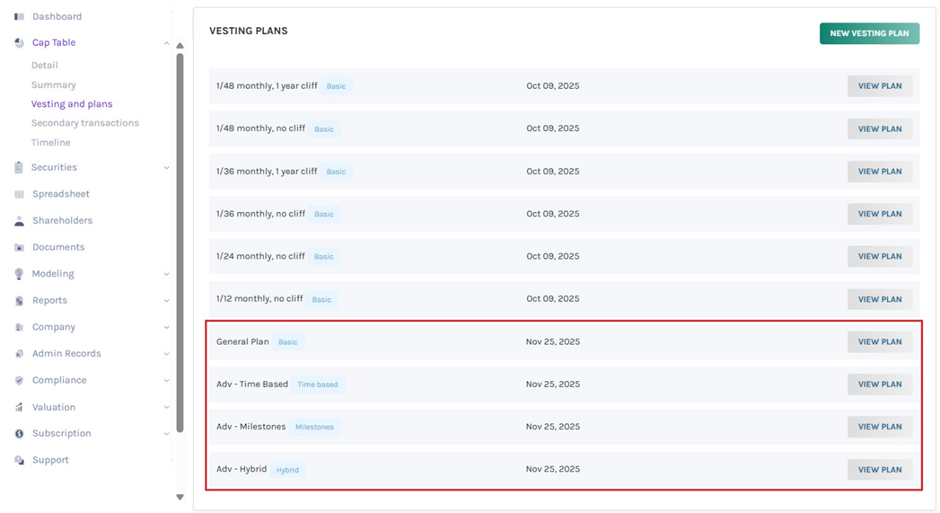Click the sidebar scrollbar down arrow
Screen dimensions: 940x513
point(180,497)
